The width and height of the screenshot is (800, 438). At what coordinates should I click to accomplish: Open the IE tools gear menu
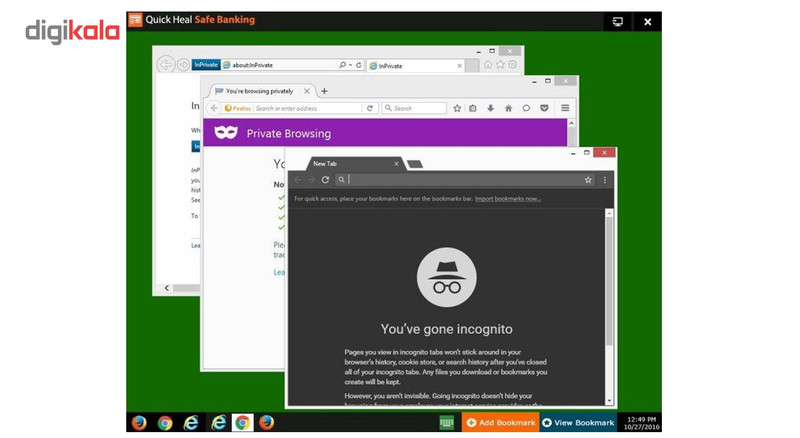pos(513,64)
